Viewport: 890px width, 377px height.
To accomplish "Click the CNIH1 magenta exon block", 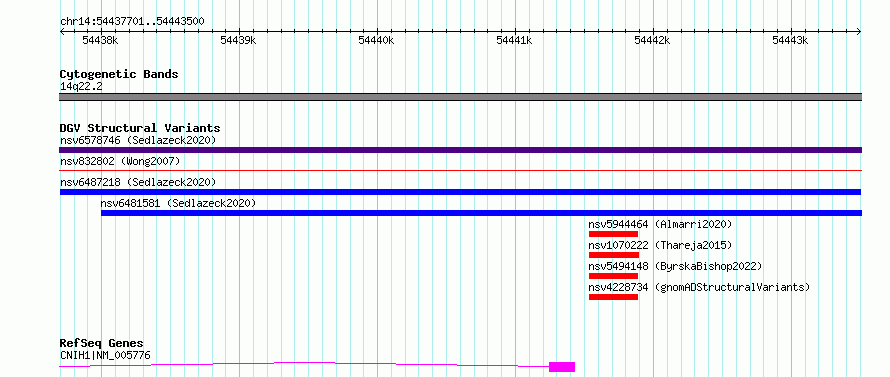I will click(562, 367).
